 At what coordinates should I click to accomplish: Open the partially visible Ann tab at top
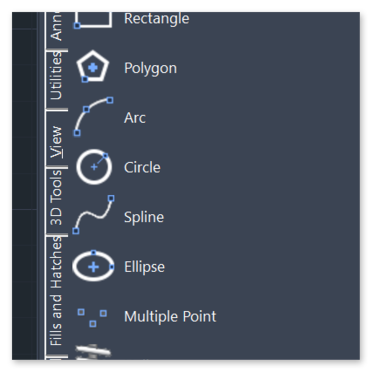point(56,27)
